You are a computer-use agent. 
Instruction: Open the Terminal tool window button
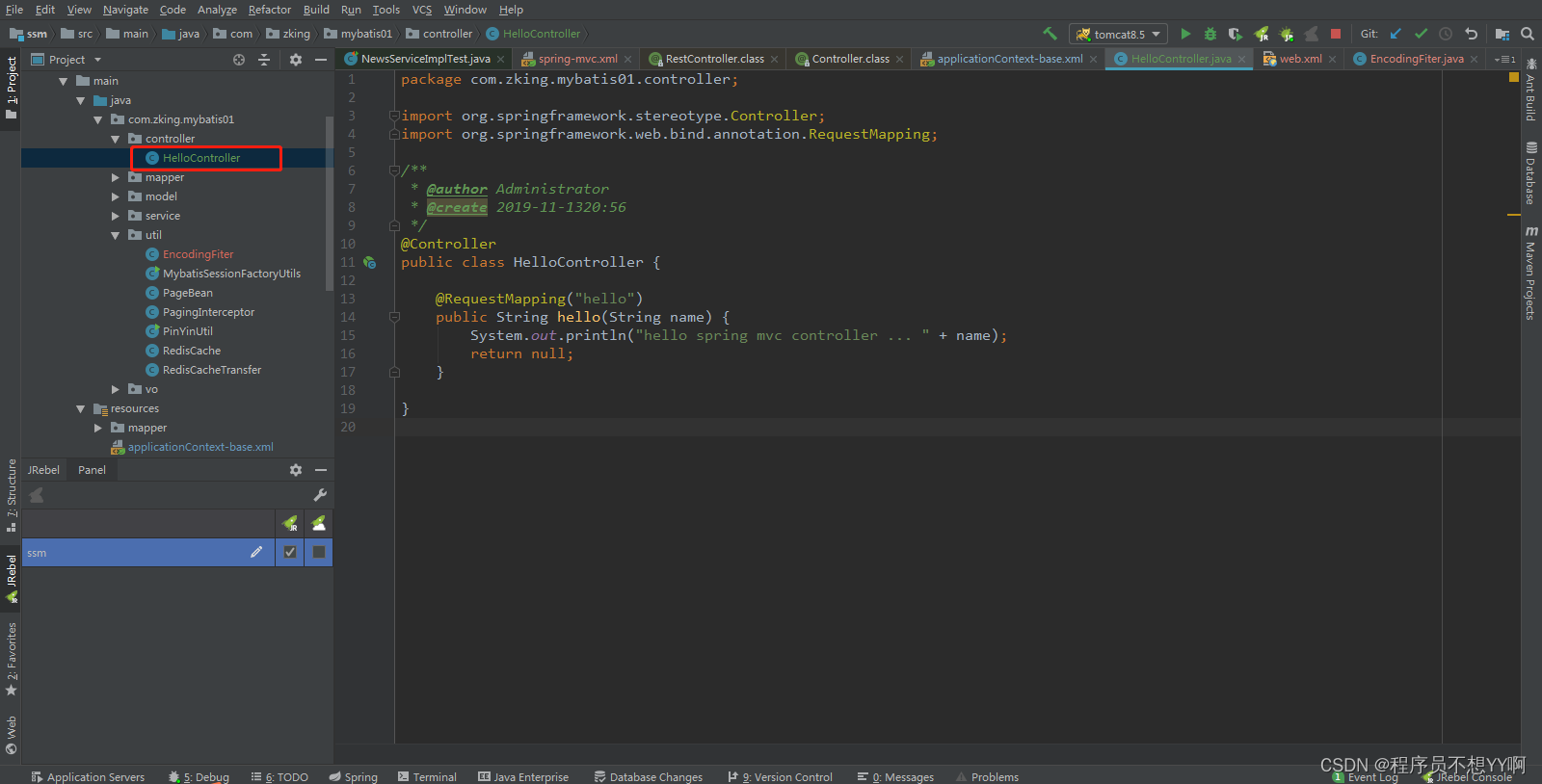428,776
